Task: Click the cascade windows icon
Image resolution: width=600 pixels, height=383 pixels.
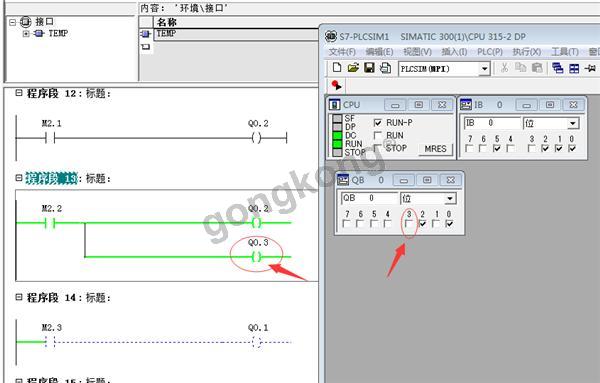Action: (558, 68)
